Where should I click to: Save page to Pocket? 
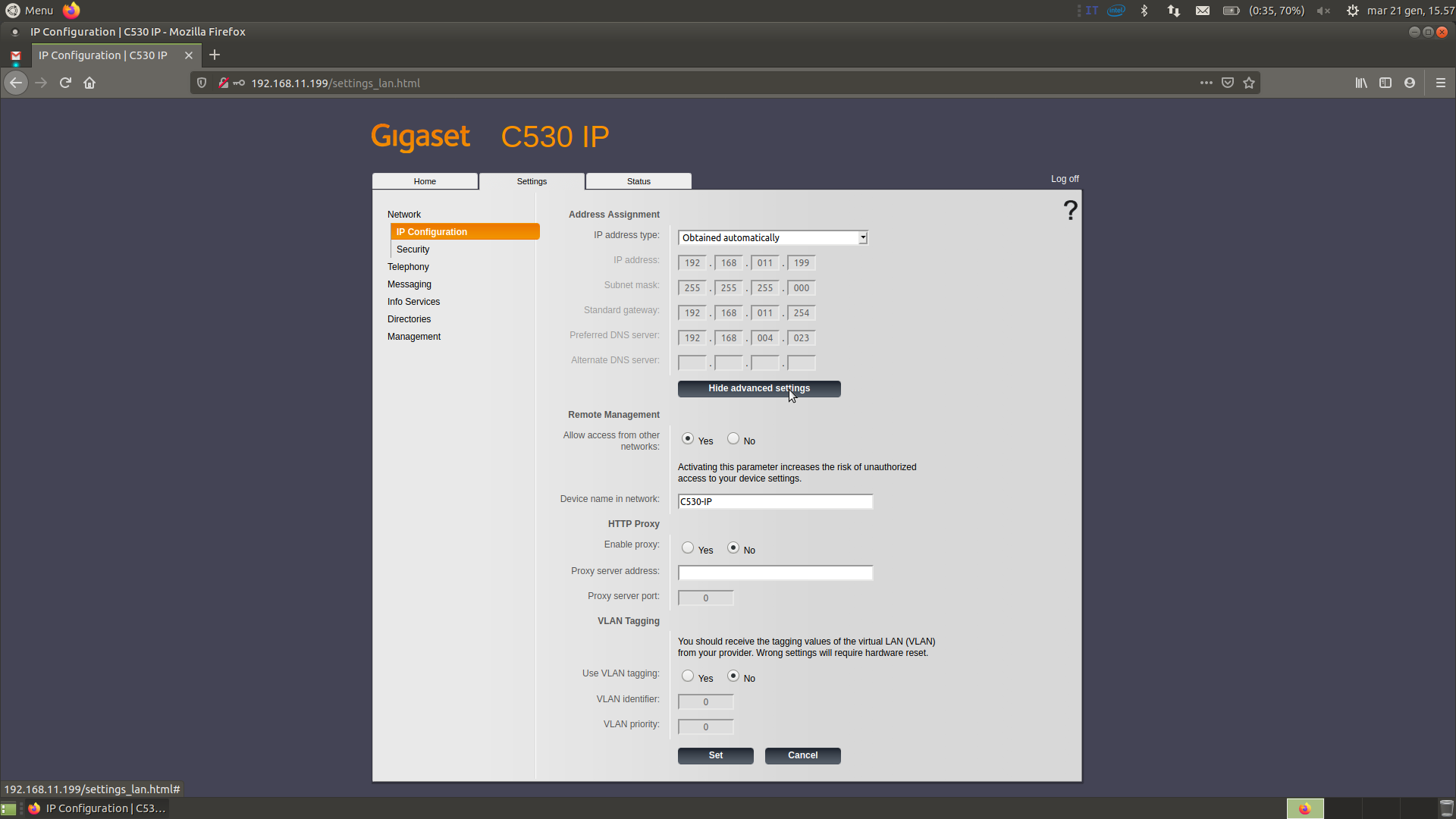click(x=1228, y=83)
